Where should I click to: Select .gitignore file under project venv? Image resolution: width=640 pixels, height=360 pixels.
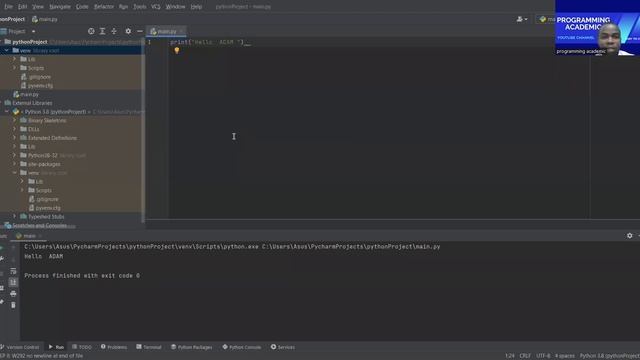[36, 77]
